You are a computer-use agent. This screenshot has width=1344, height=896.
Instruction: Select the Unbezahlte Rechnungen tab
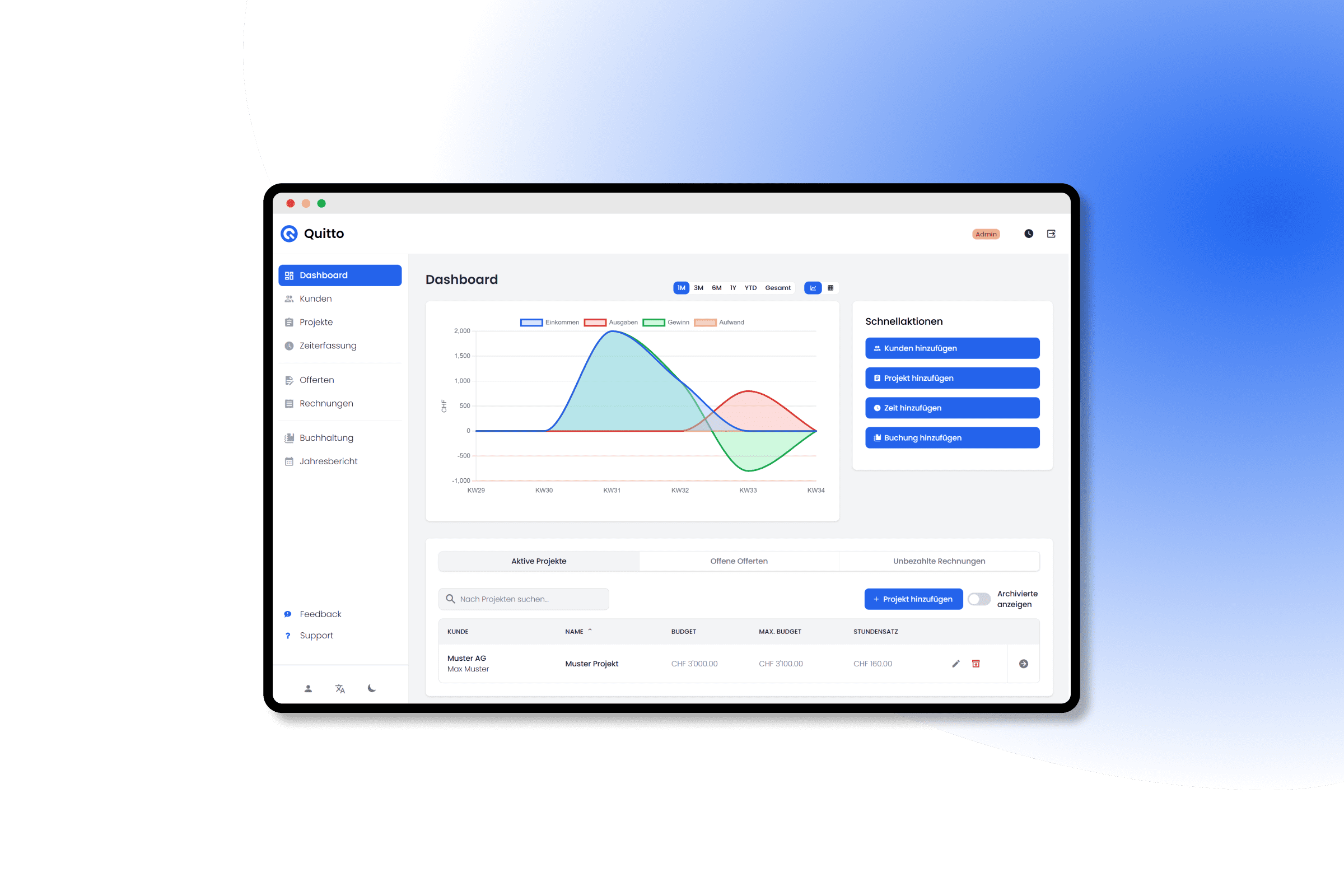[x=939, y=560]
